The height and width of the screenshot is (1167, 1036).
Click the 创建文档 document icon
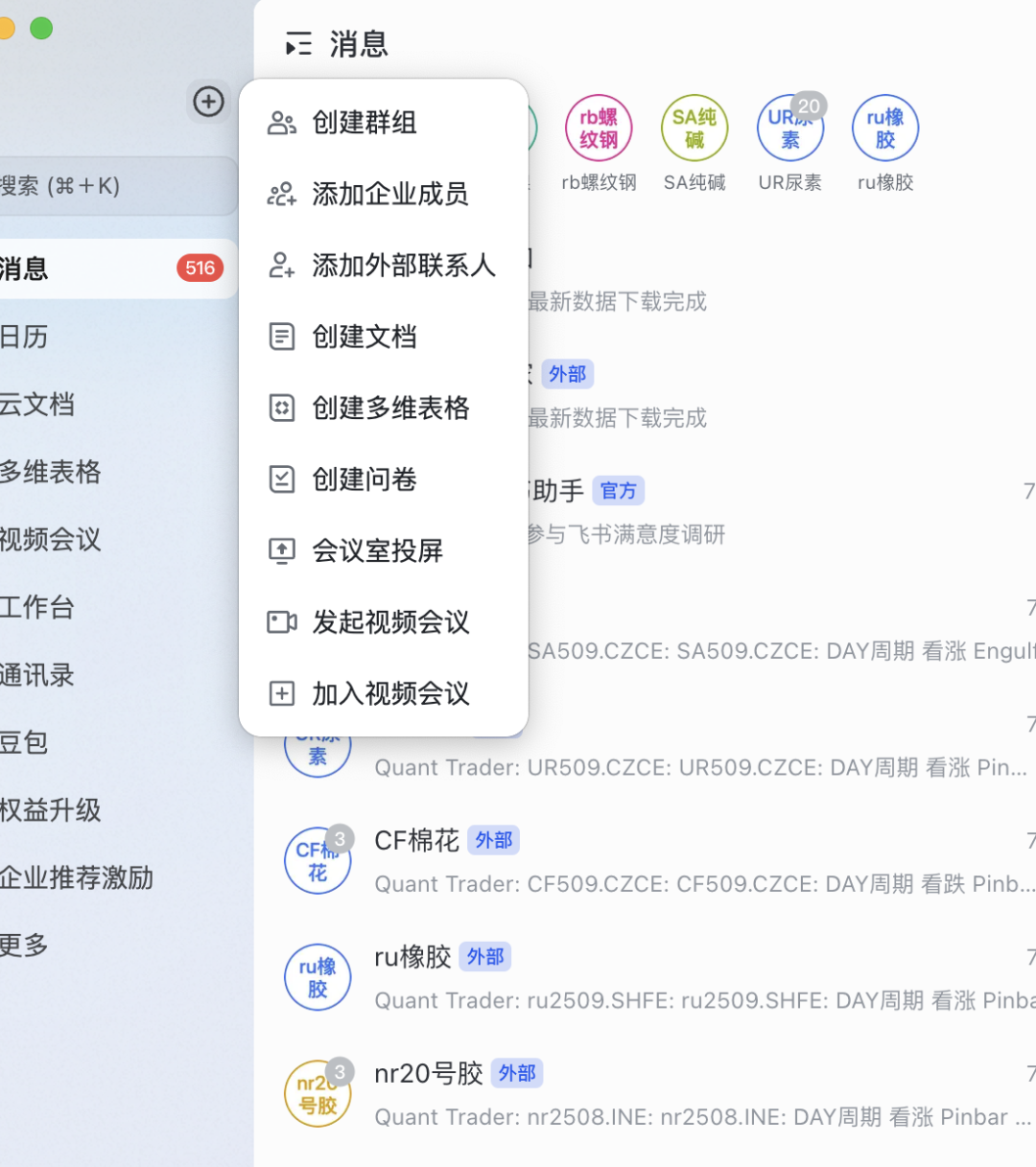pyautogui.click(x=281, y=337)
